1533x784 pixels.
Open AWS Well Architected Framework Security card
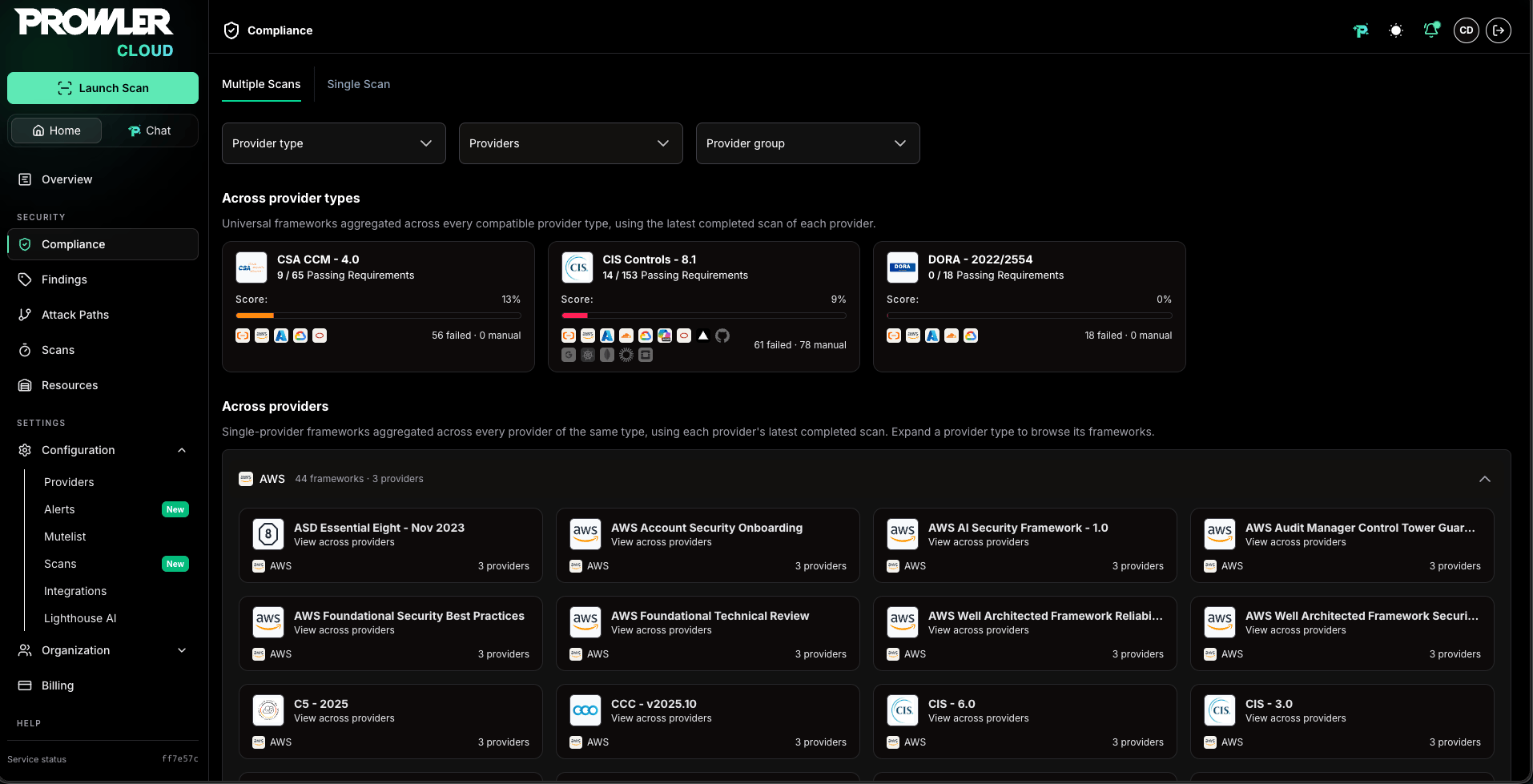[x=1342, y=633]
